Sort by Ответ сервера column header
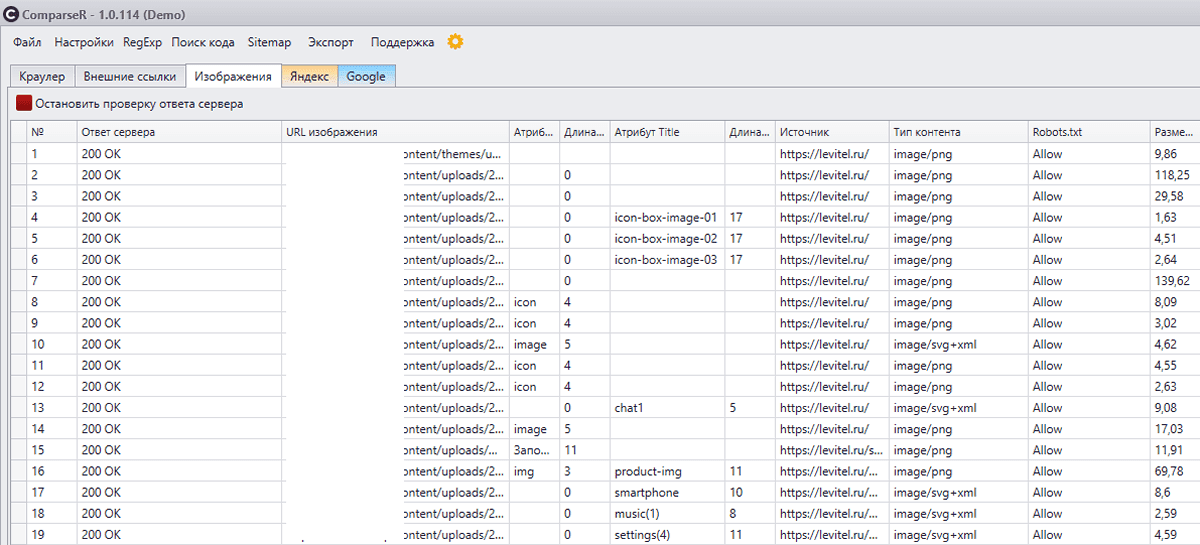1200x545 pixels. [119, 132]
